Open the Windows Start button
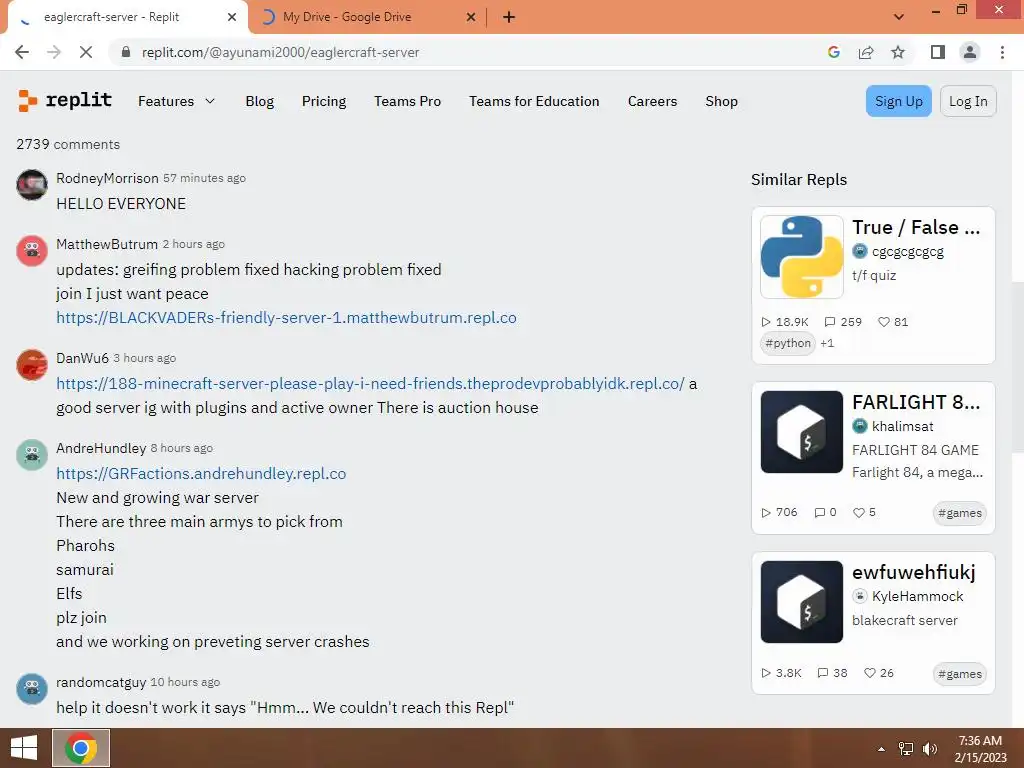 pyautogui.click(x=24, y=748)
